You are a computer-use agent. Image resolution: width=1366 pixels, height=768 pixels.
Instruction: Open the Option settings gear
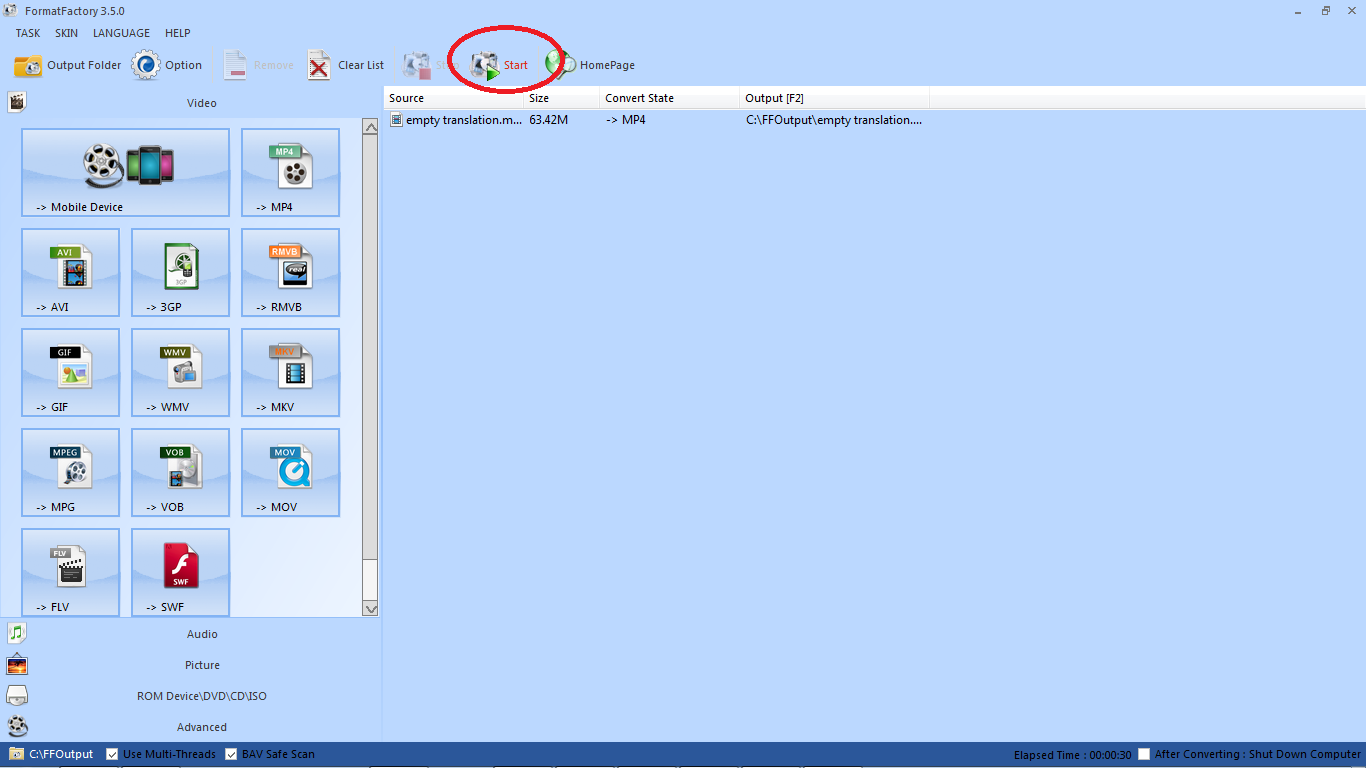167,65
